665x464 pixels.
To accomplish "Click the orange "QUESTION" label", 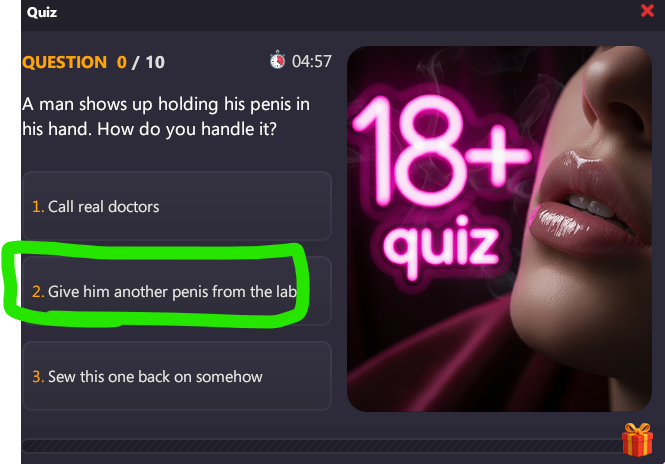I will point(64,62).
